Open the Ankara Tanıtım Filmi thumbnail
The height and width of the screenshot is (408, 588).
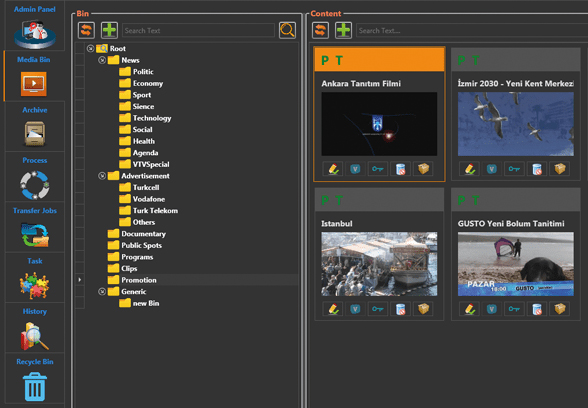[379, 124]
